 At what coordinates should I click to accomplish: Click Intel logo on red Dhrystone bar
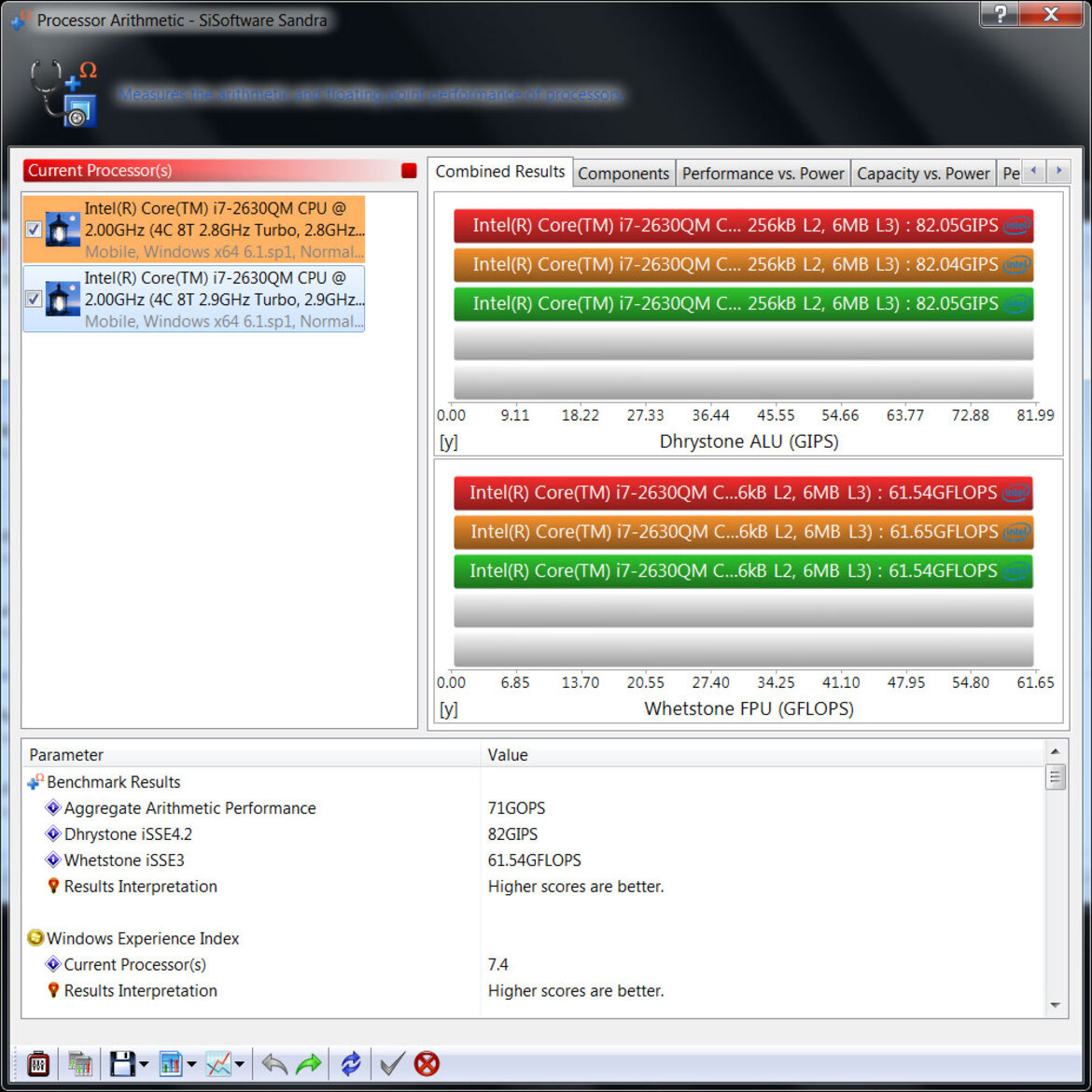pyautogui.click(x=1016, y=226)
